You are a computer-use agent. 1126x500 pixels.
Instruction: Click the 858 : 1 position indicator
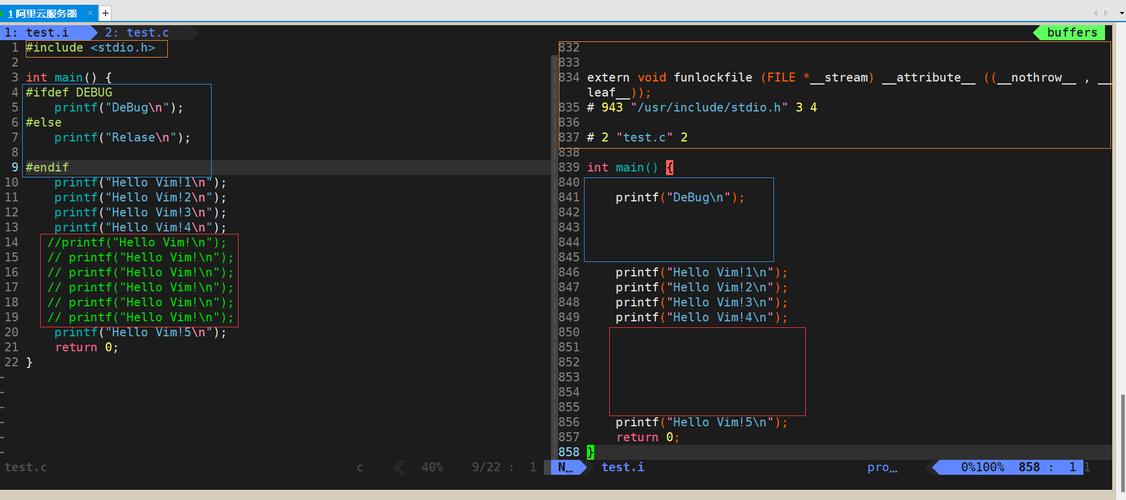(1047, 468)
